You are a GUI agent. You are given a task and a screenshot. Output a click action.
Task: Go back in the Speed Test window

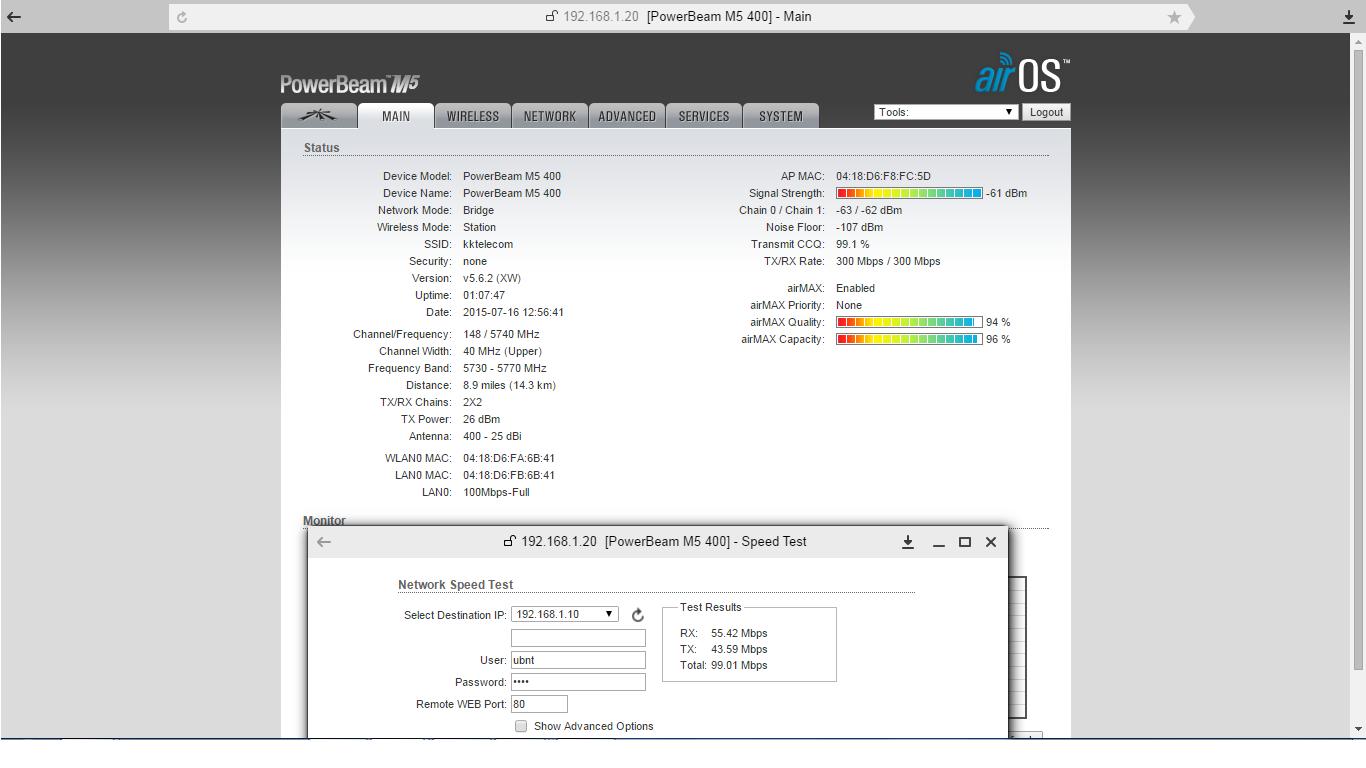(x=324, y=542)
